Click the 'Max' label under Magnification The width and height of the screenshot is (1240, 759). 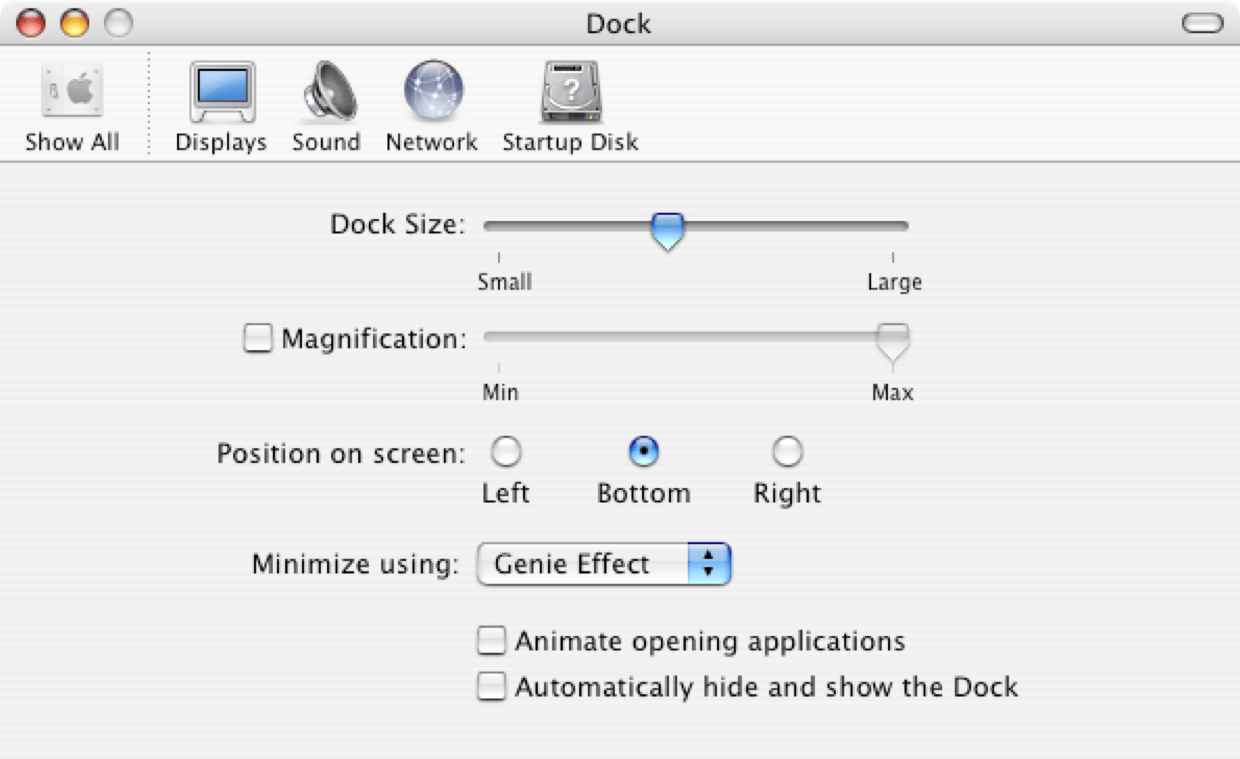pos(893,392)
